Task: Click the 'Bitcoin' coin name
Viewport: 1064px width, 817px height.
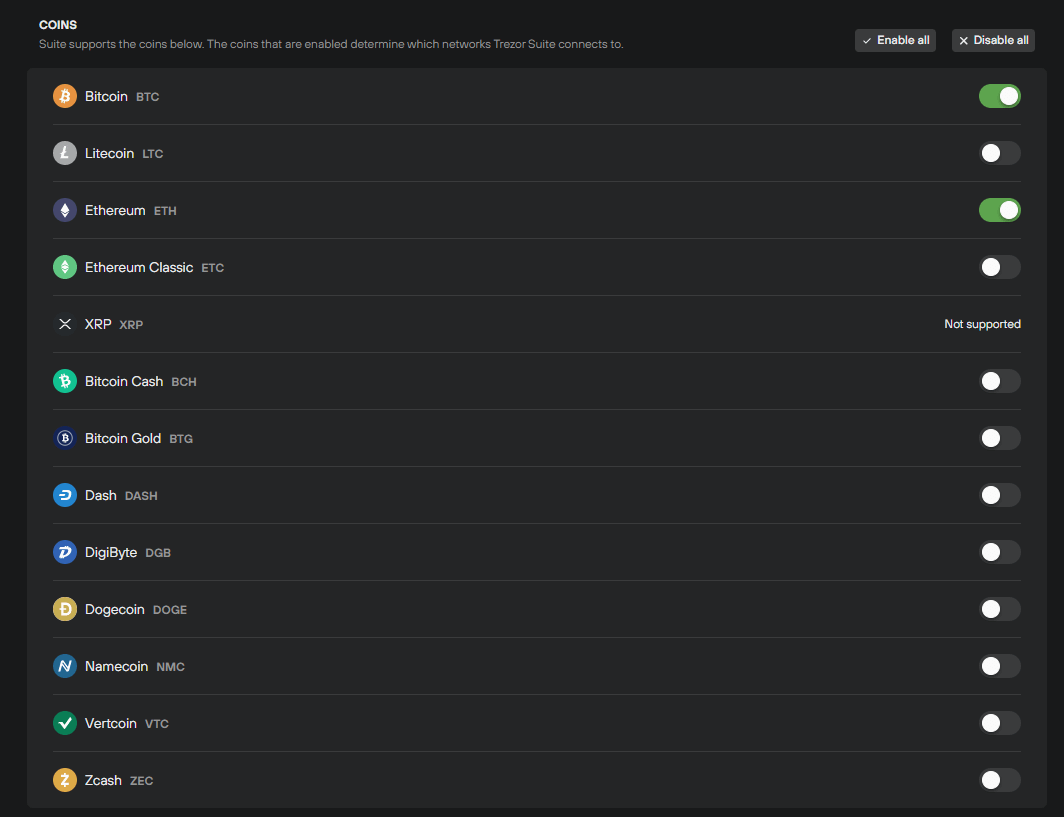Action: pyautogui.click(x=106, y=96)
